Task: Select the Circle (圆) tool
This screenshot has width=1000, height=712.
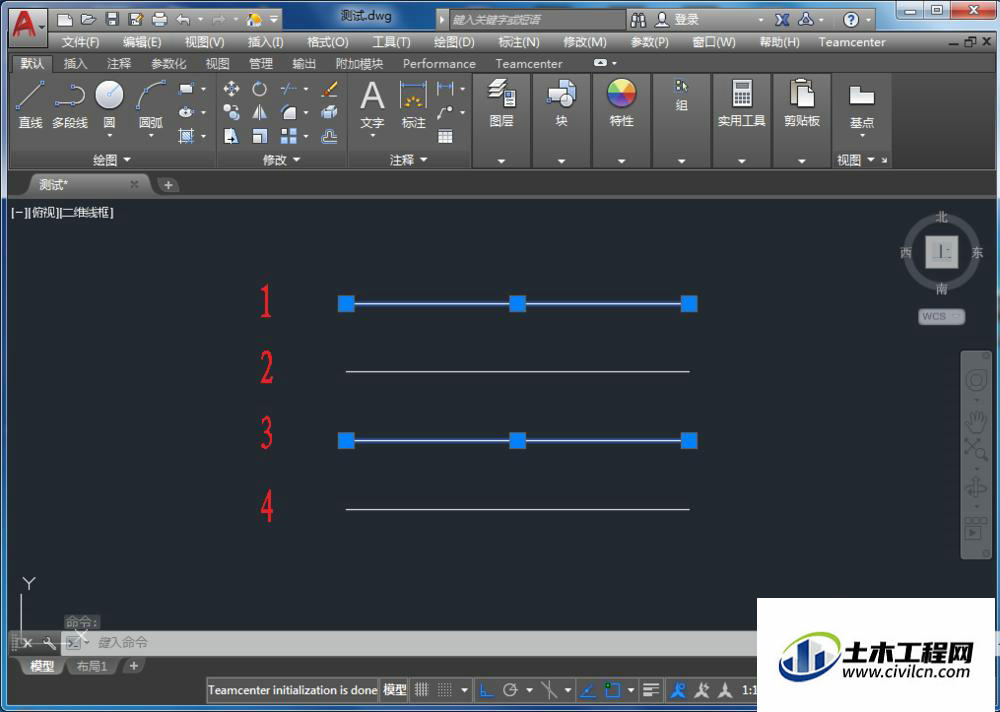Action: (109, 96)
